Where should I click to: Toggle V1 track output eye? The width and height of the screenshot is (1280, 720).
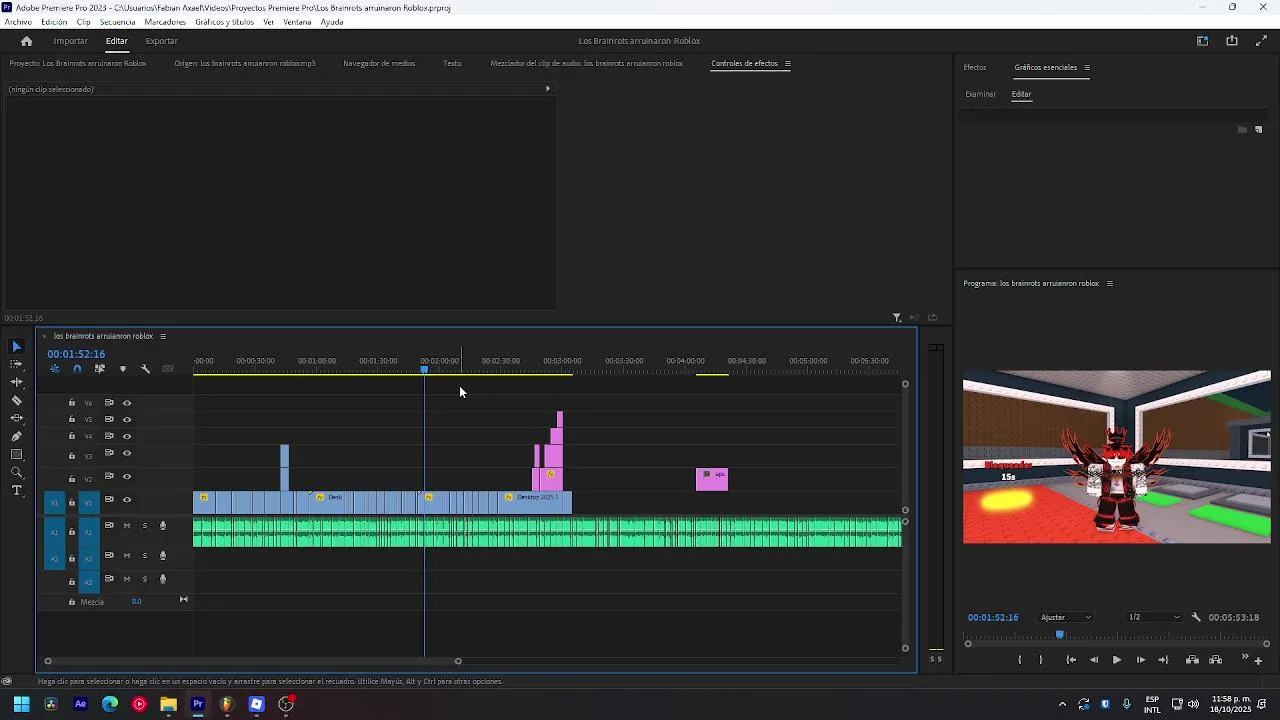click(x=127, y=500)
